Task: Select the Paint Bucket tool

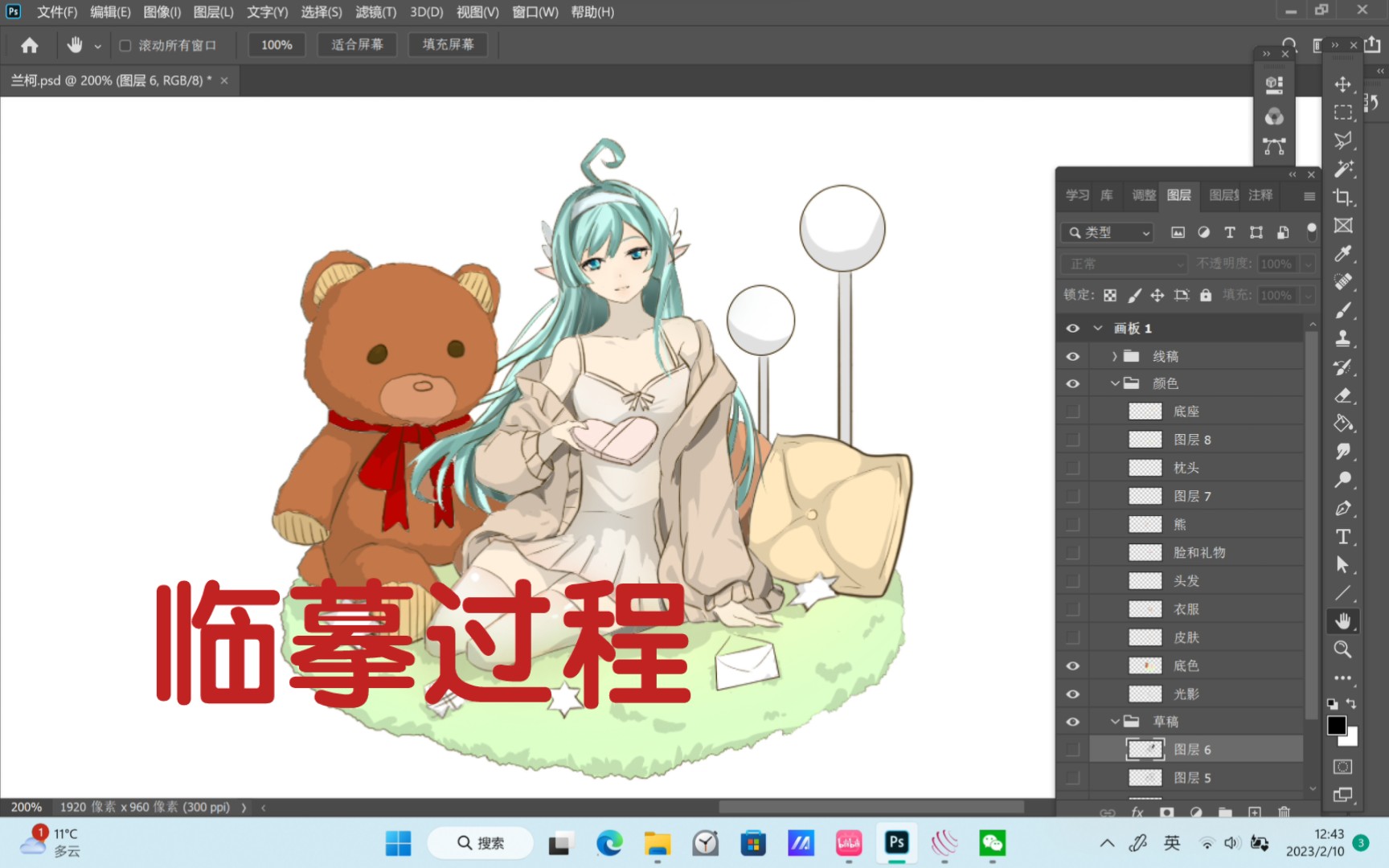Action: tap(1342, 424)
